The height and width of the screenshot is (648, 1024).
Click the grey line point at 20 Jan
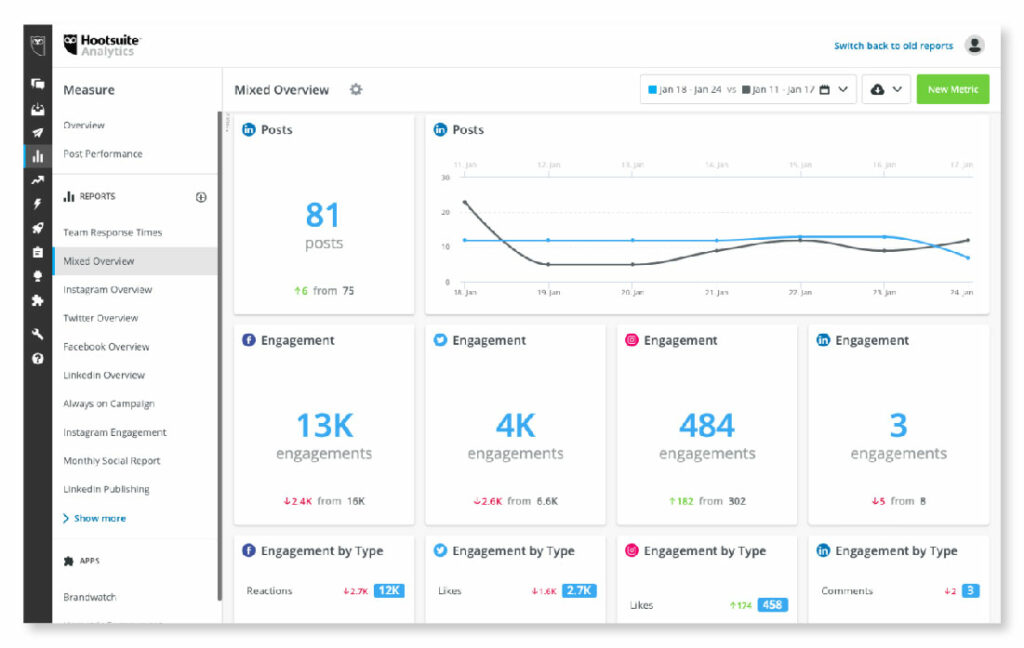632,265
